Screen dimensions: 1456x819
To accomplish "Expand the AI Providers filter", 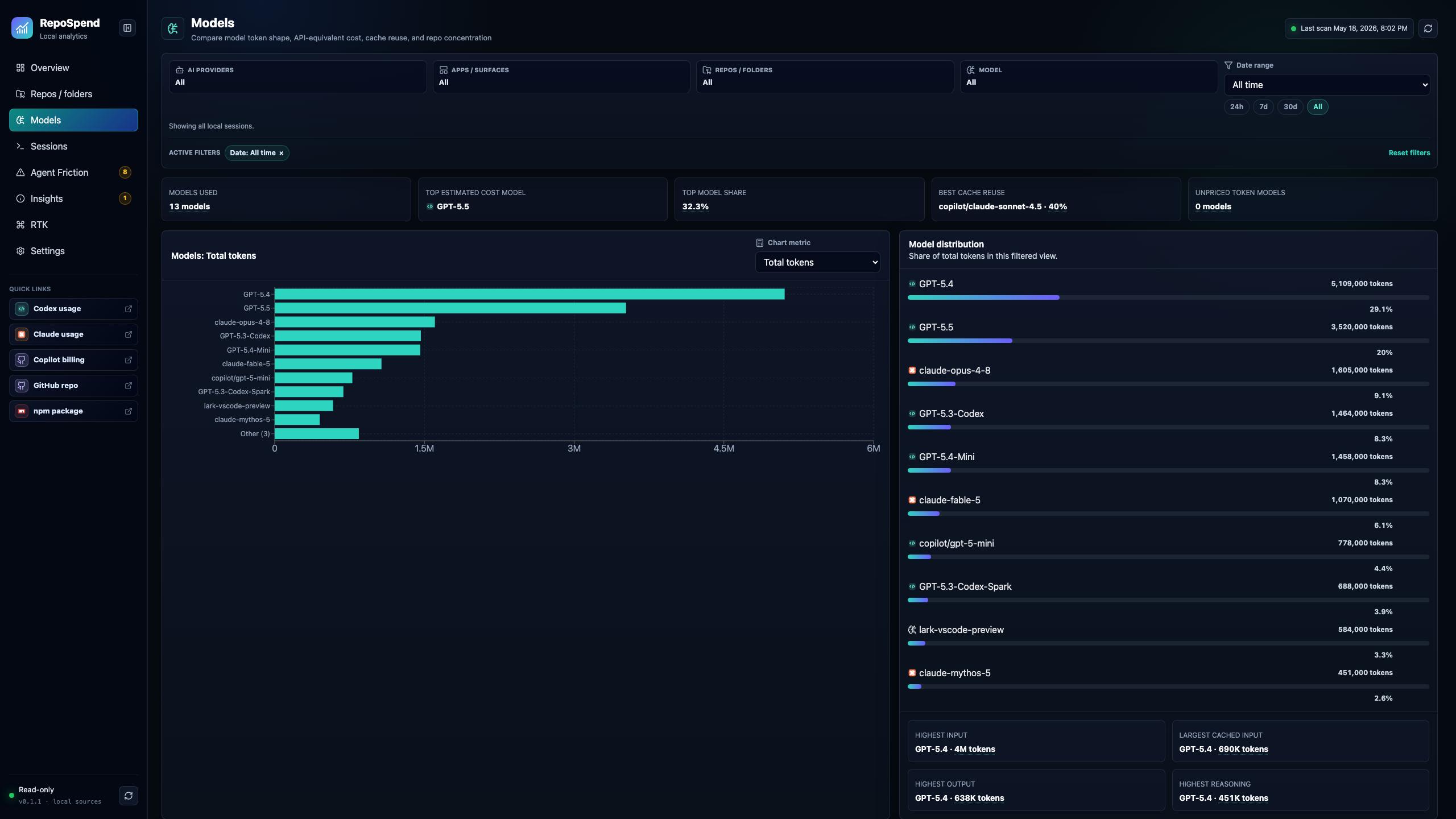I will pyautogui.click(x=297, y=77).
